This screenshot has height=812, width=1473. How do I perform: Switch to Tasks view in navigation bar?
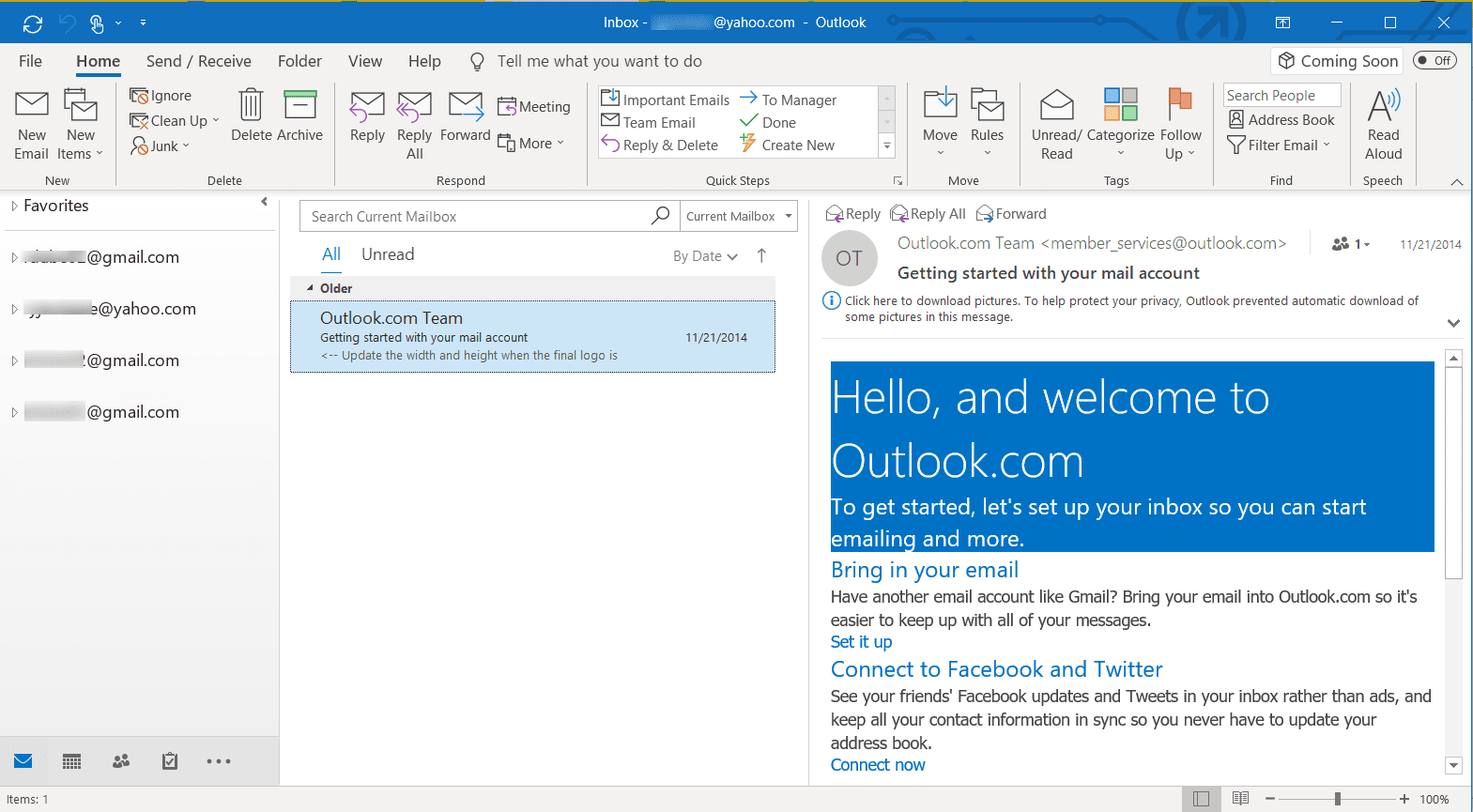[170, 761]
